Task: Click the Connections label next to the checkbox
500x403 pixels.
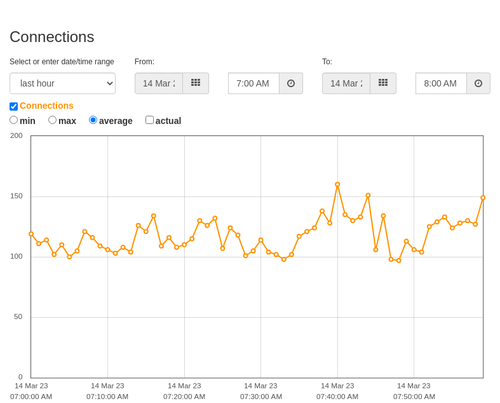Action: click(46, 106)
